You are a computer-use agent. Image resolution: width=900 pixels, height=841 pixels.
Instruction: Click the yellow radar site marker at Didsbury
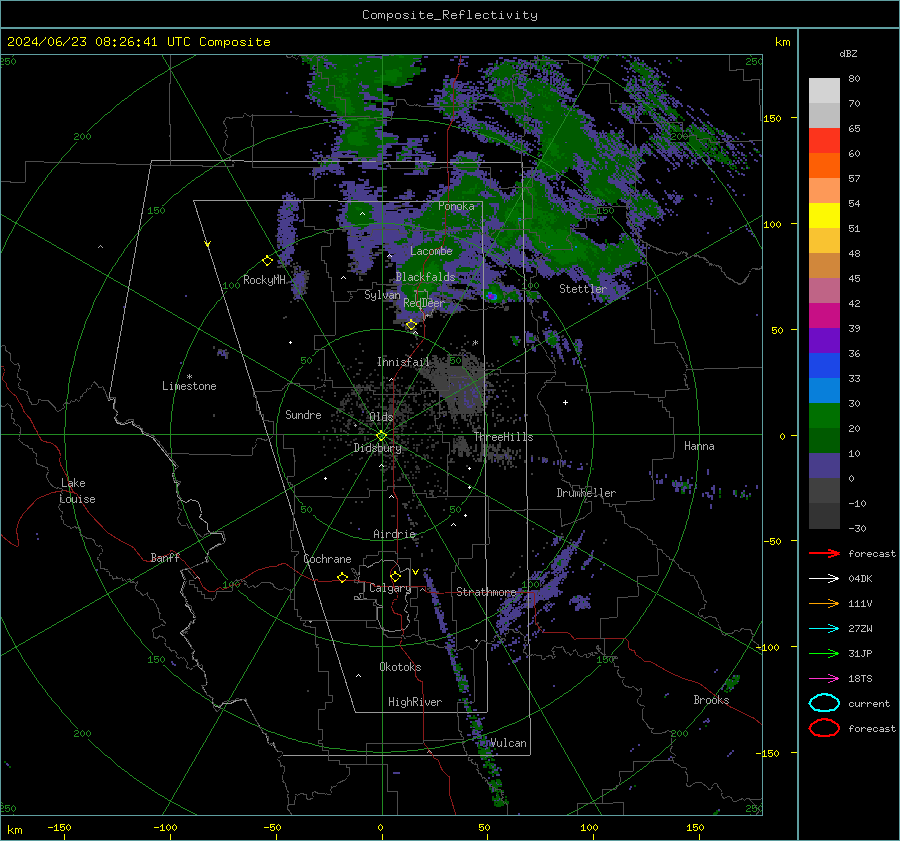[x=381, y=435]
